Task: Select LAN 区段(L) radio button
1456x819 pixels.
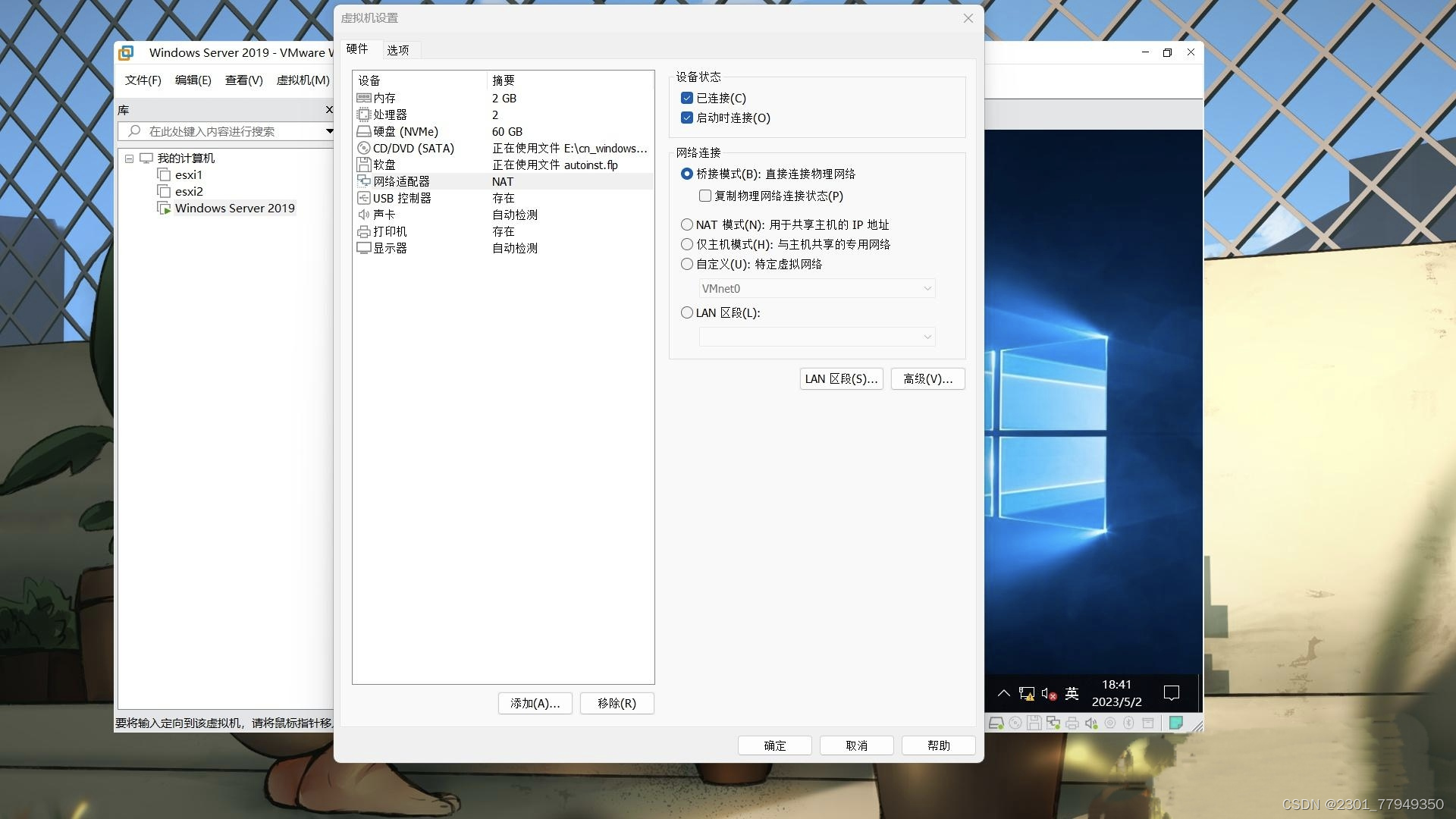Action: pos(687,312)
